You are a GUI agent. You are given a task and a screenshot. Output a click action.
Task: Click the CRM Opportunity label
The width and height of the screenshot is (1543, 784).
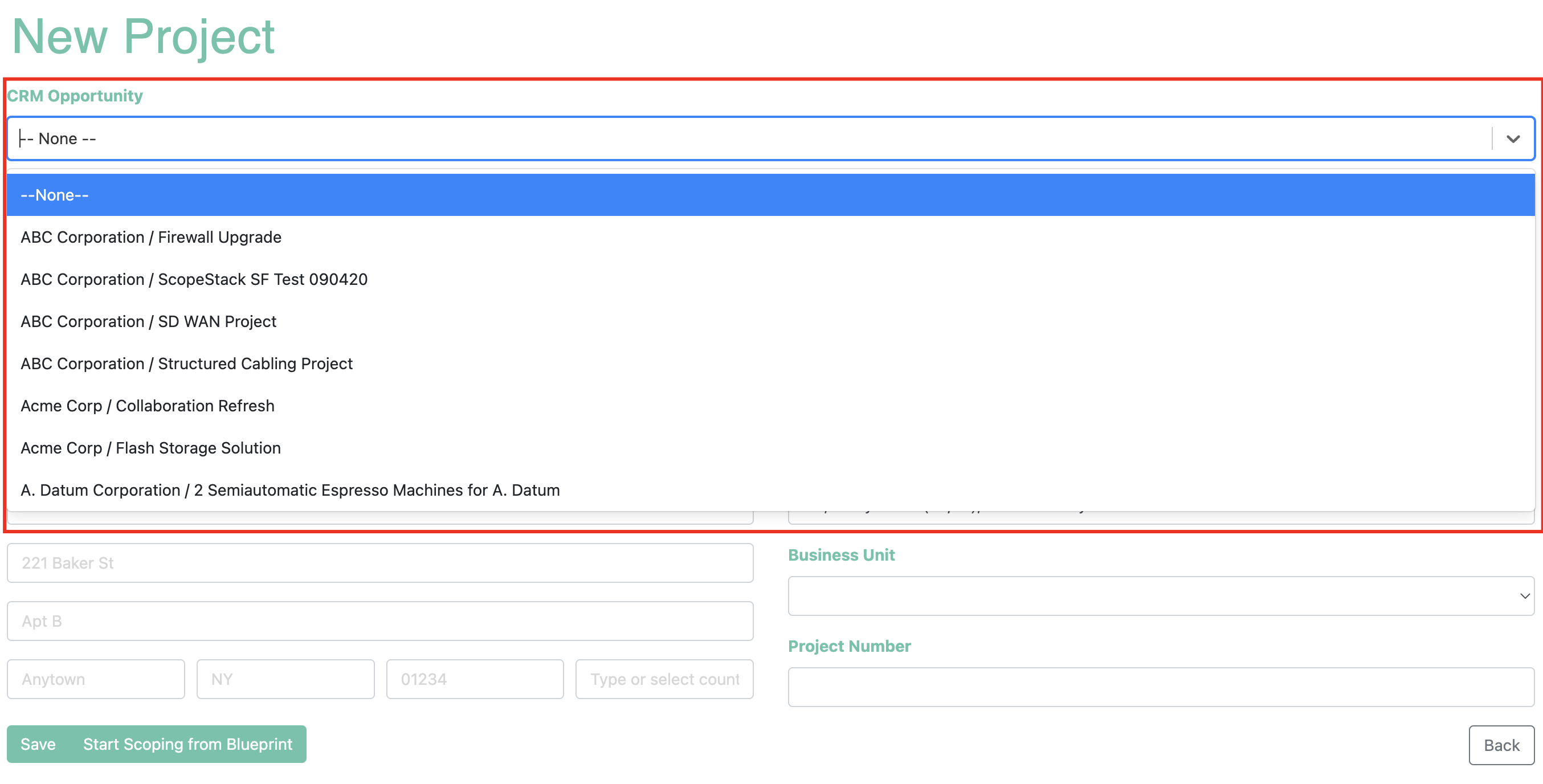click(x=75, y=96)
